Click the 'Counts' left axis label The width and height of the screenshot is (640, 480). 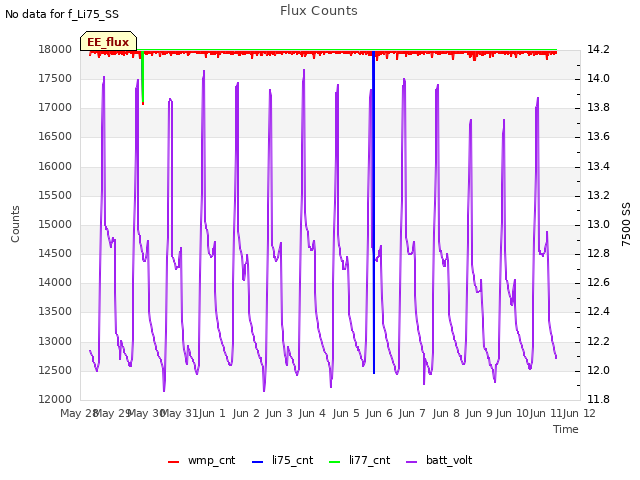15,224
